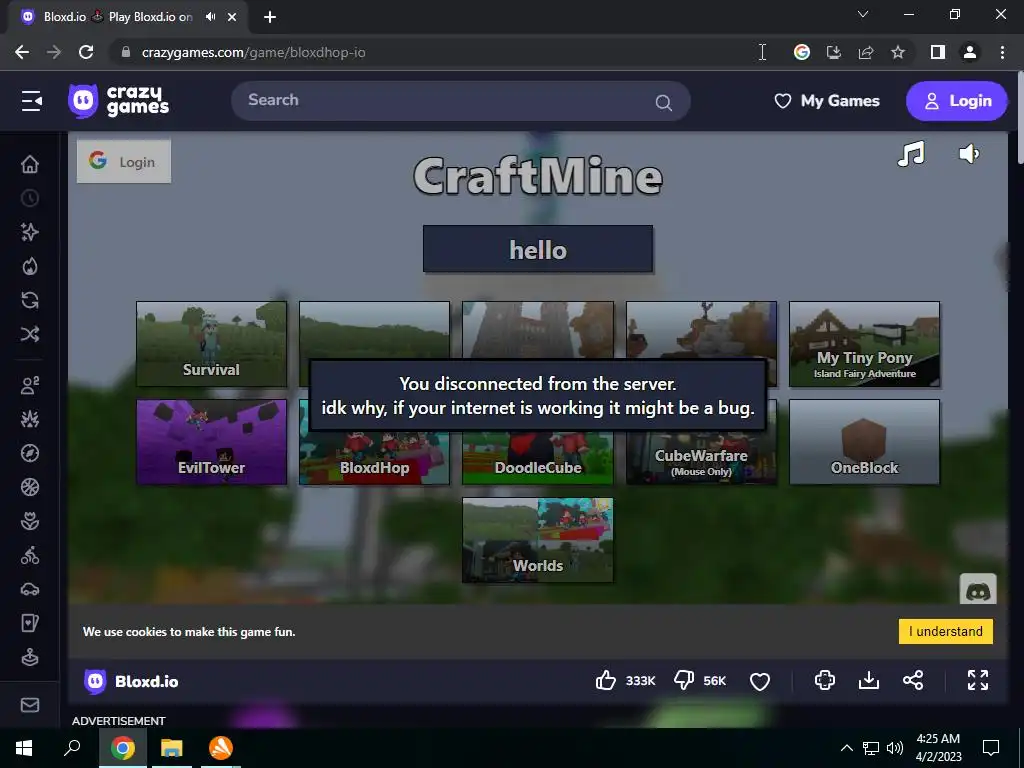Open 2 Player games sidebar icon
1024x768 pixels.
pos(30,385)
